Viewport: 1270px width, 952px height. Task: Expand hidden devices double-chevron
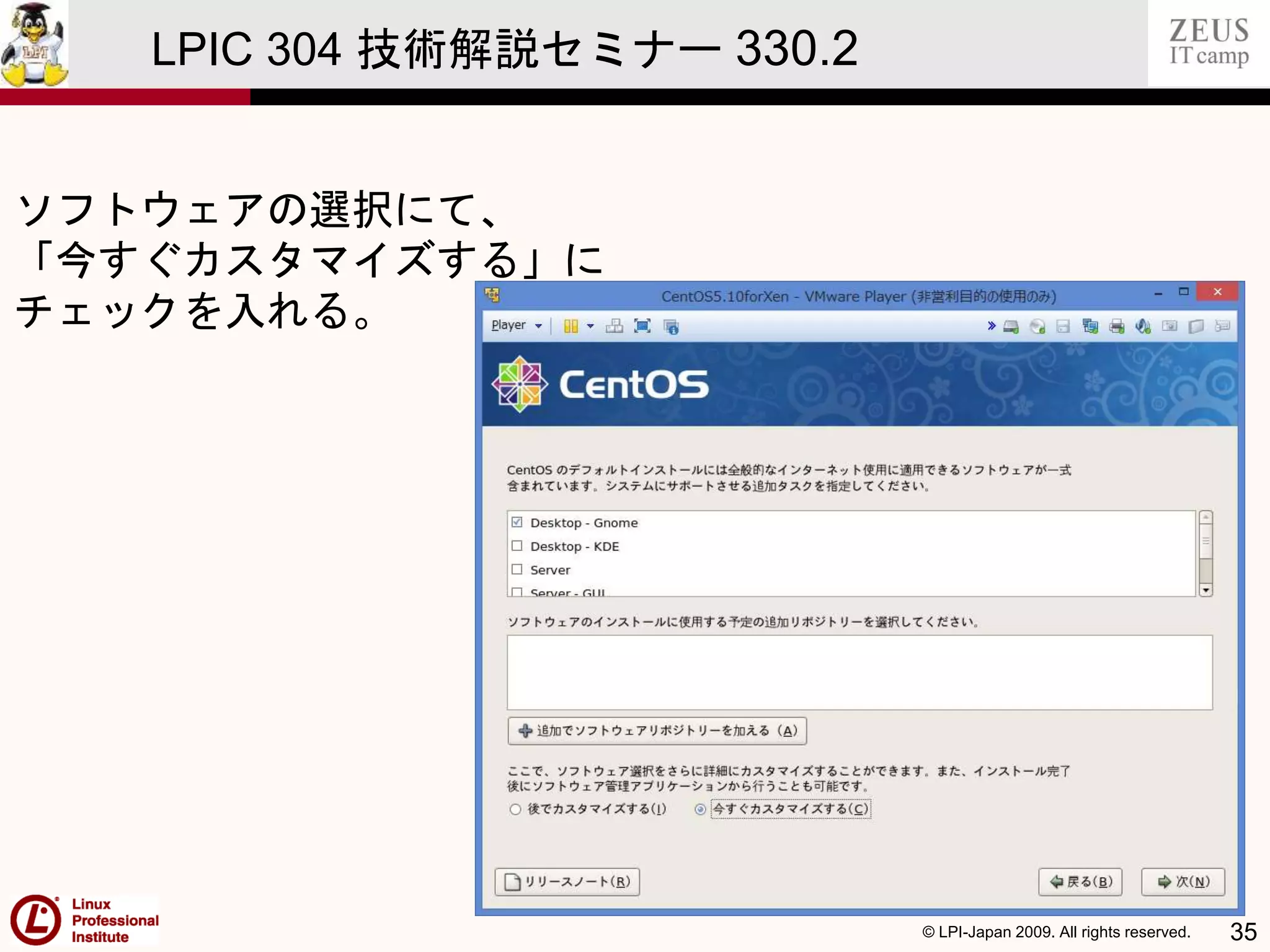991,326
